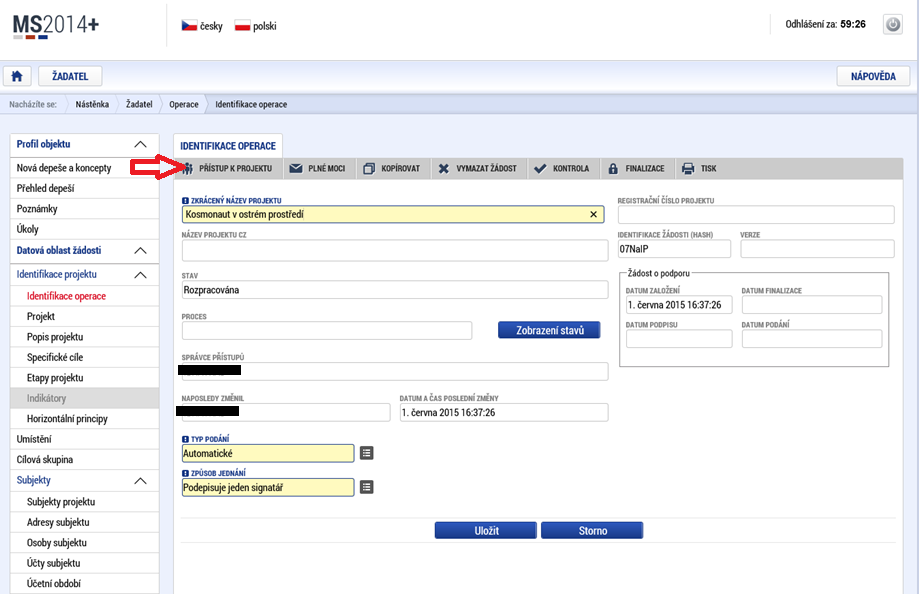Click the Vymazat žádost cross icon
The width and height of the screenshot is (919, 594).
(x=444, y=169)
